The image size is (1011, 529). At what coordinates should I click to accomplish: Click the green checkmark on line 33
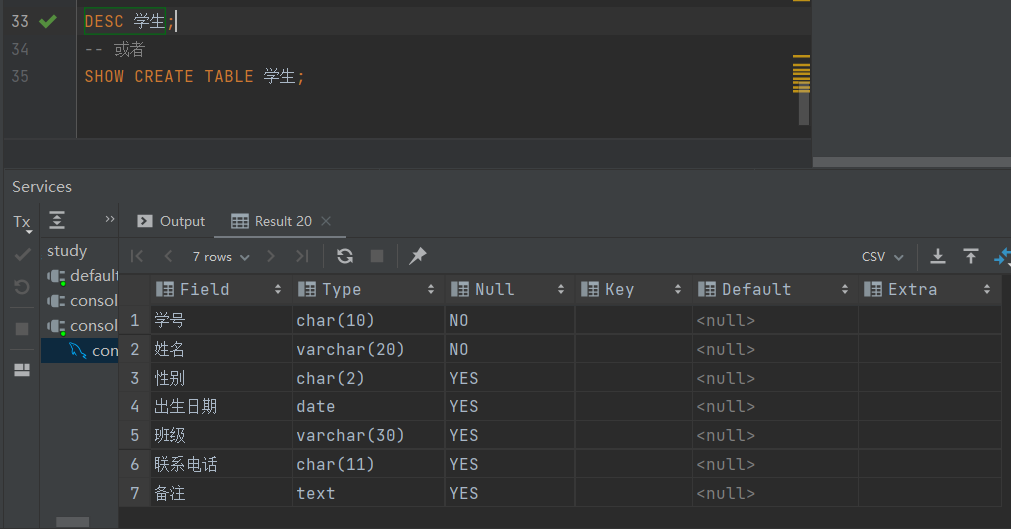(x=48, y=21)
